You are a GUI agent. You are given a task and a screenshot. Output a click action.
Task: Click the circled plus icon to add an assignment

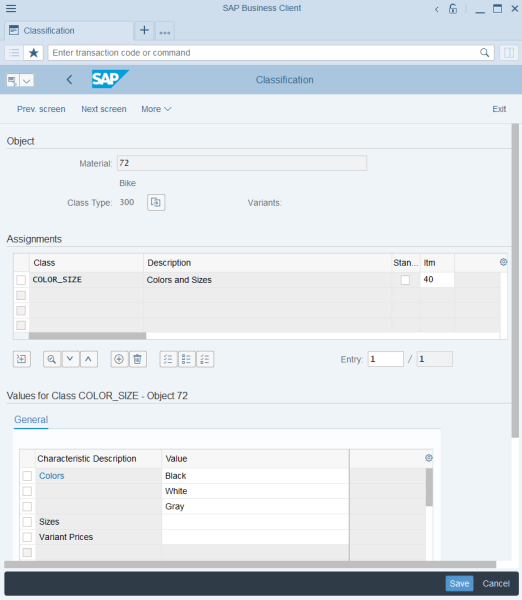pyautogui.click(x=119, y=359)
